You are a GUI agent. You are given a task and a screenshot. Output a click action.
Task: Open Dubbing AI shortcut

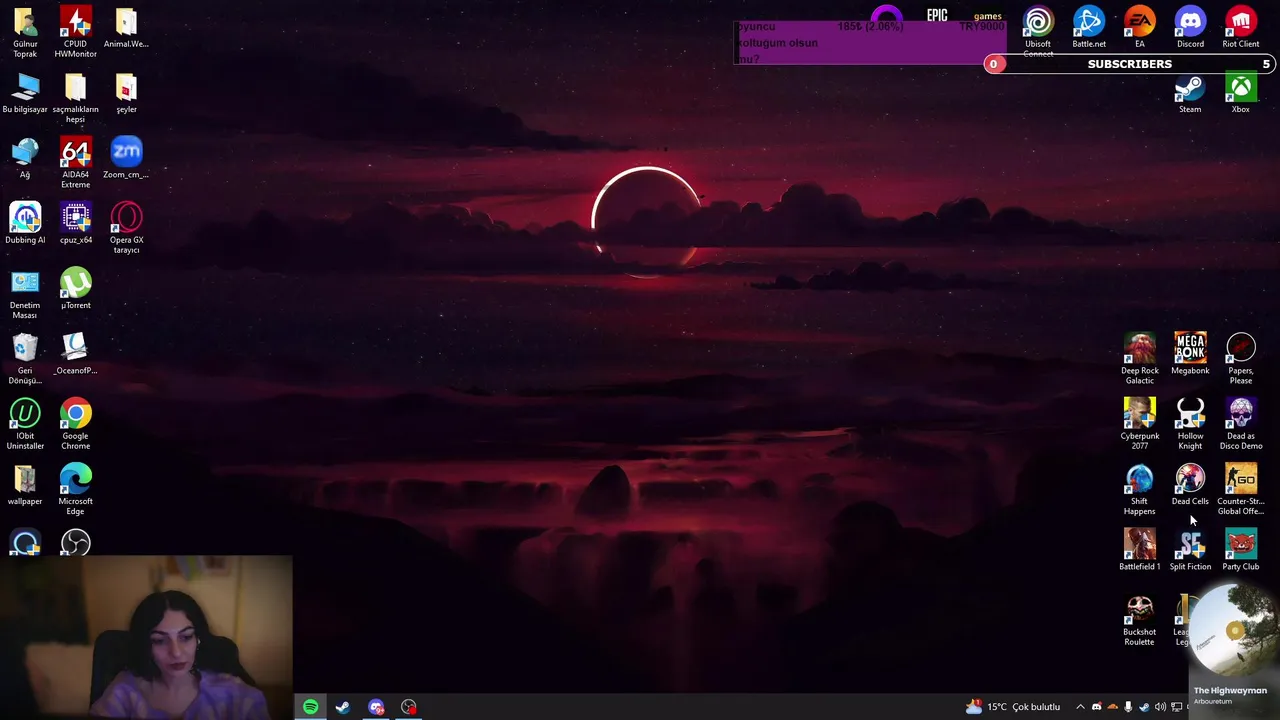25,223
